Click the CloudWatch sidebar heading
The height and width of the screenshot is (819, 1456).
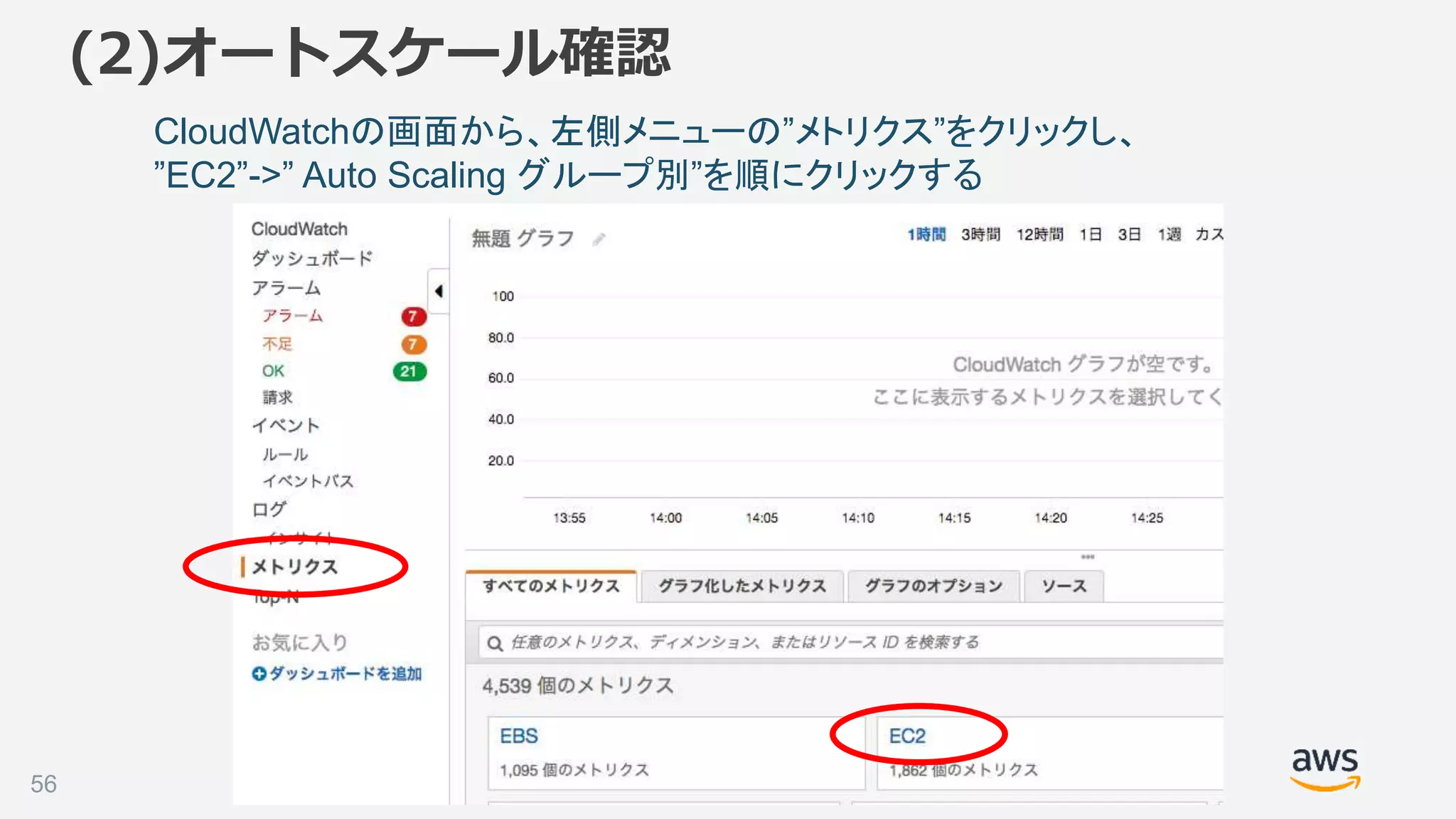click(x=299, y=229)
